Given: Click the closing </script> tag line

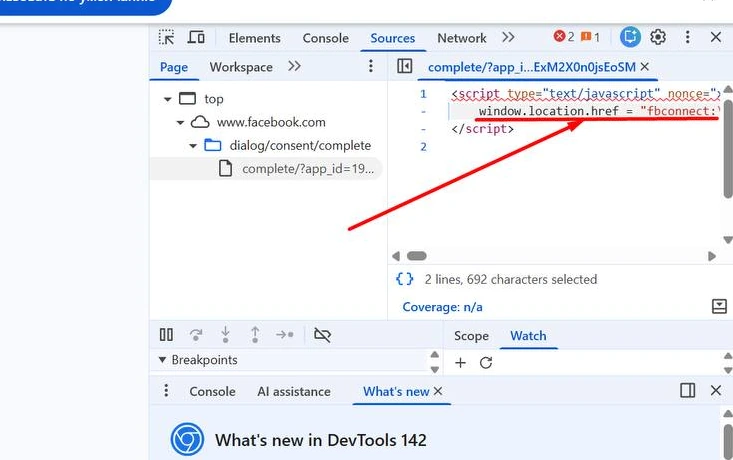Looking at the screenshot, I should [482, 129].
